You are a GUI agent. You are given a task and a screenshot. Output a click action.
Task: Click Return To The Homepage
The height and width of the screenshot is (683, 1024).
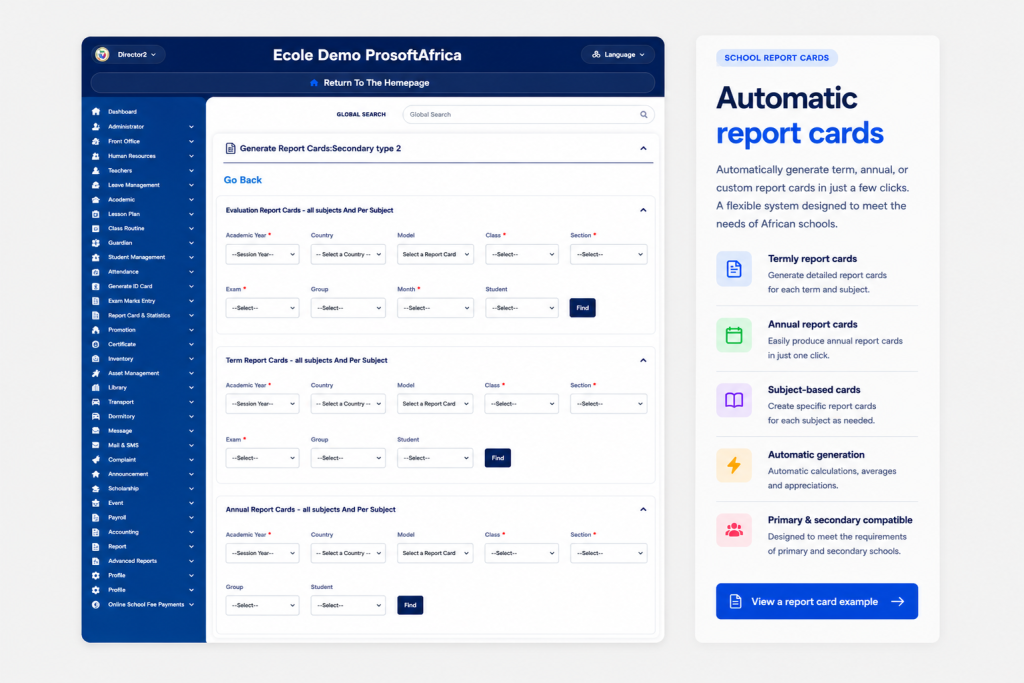coord(373,83)
